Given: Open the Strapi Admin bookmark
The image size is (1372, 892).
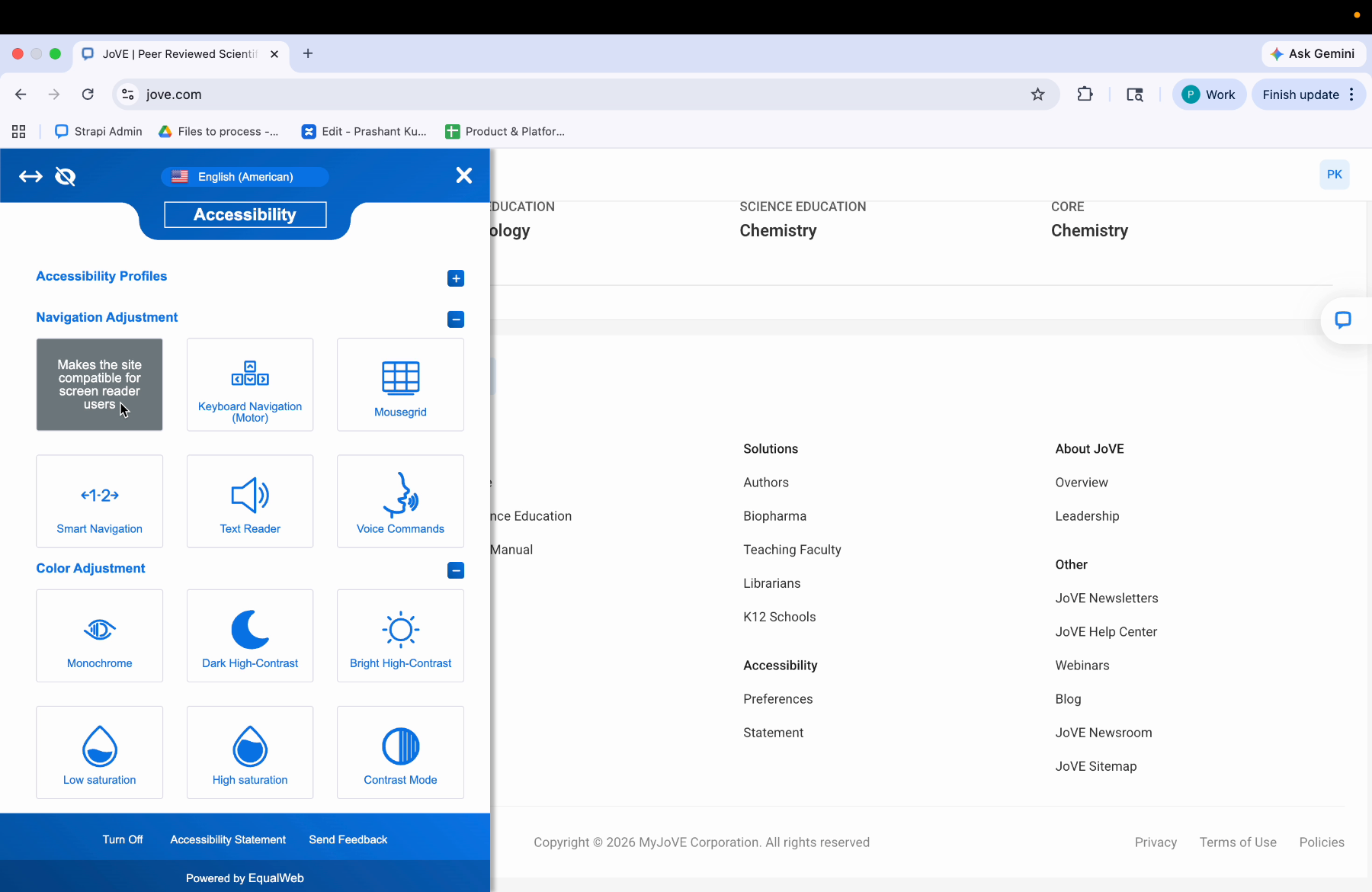Looking at the screenshot, I should [x=99, y=131].
